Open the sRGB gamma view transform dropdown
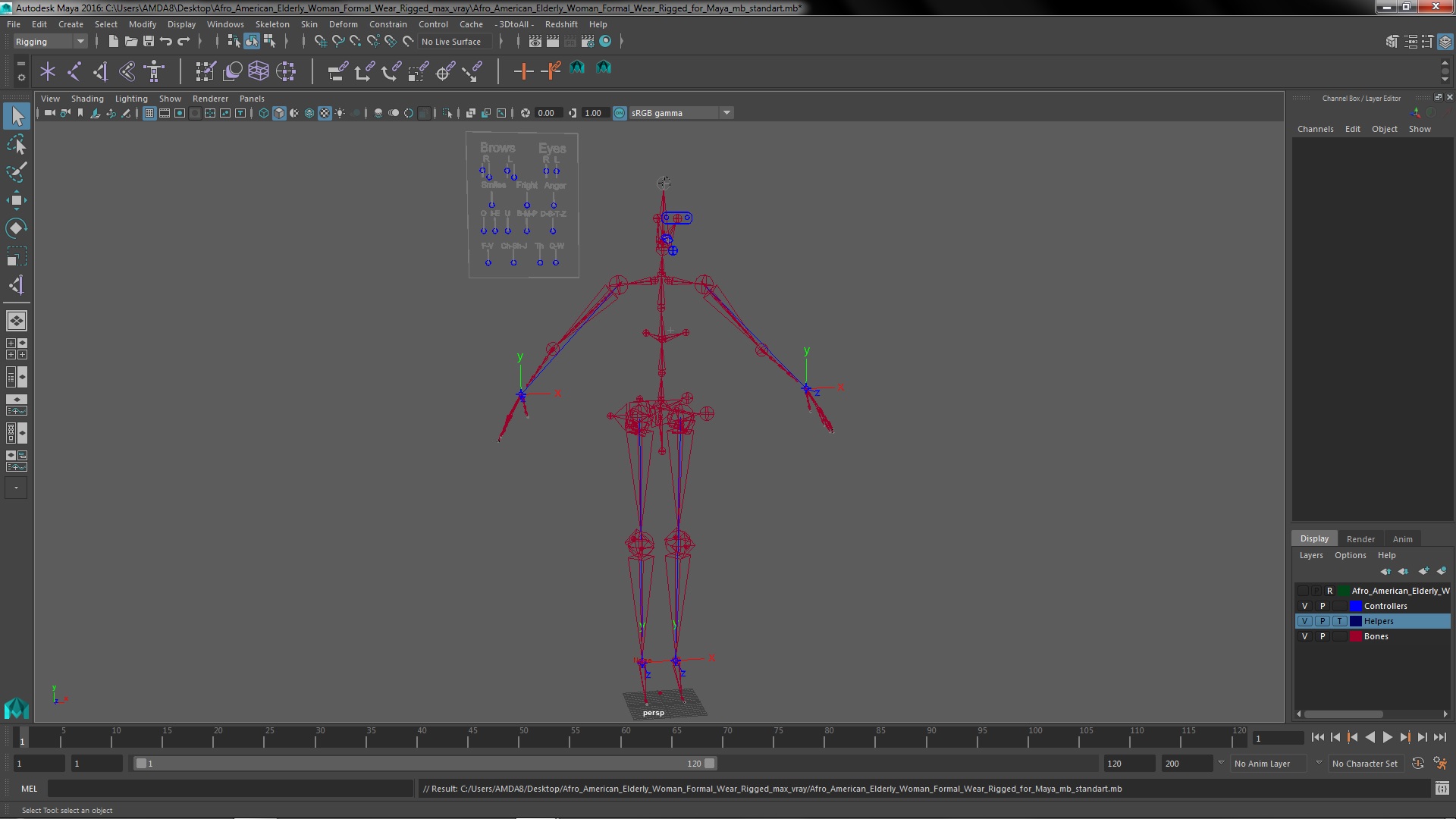Image resolution: width=1456 pixels, height=819 pixels. click(x=680, y=113)
